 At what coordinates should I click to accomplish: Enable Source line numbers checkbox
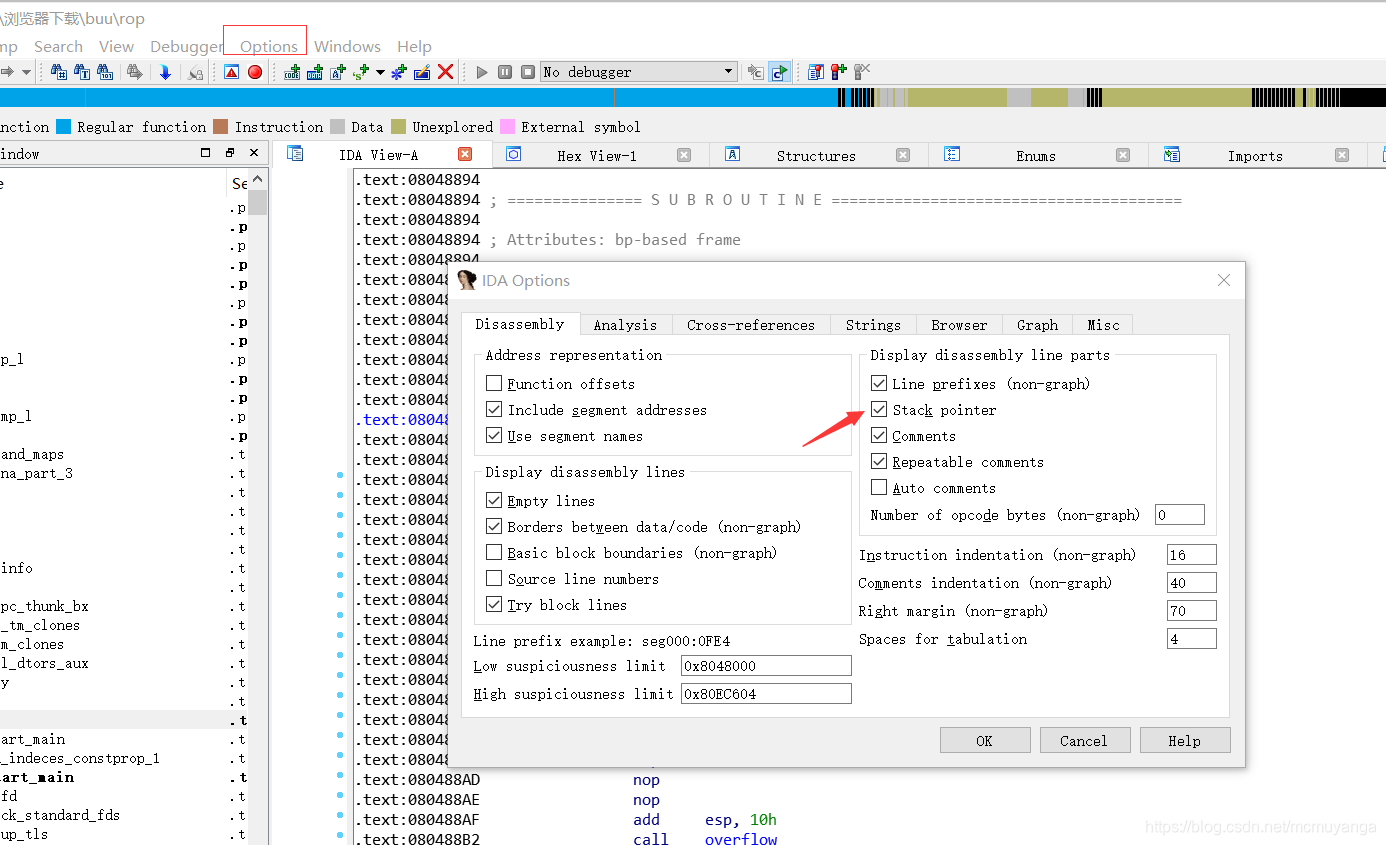click(x=494, y=578)
